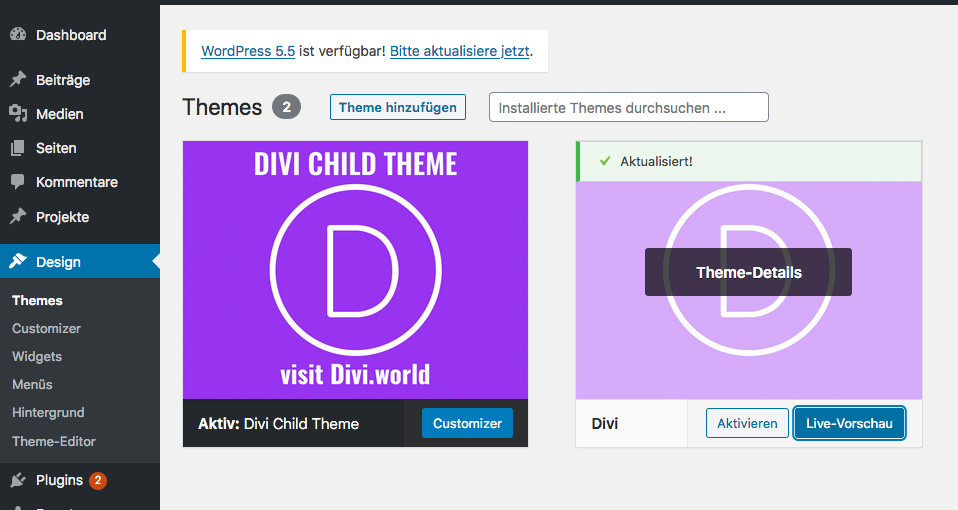958x510 pixels.
Task: Follow the WordPress 5.5 link
Action: pyautogui.click(x=248, y=51)
